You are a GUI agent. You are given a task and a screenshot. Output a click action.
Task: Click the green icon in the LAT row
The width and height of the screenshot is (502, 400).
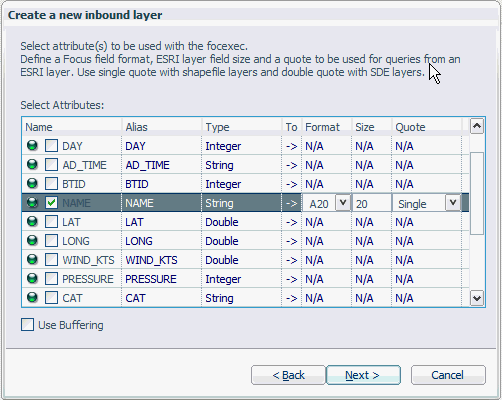32,222
